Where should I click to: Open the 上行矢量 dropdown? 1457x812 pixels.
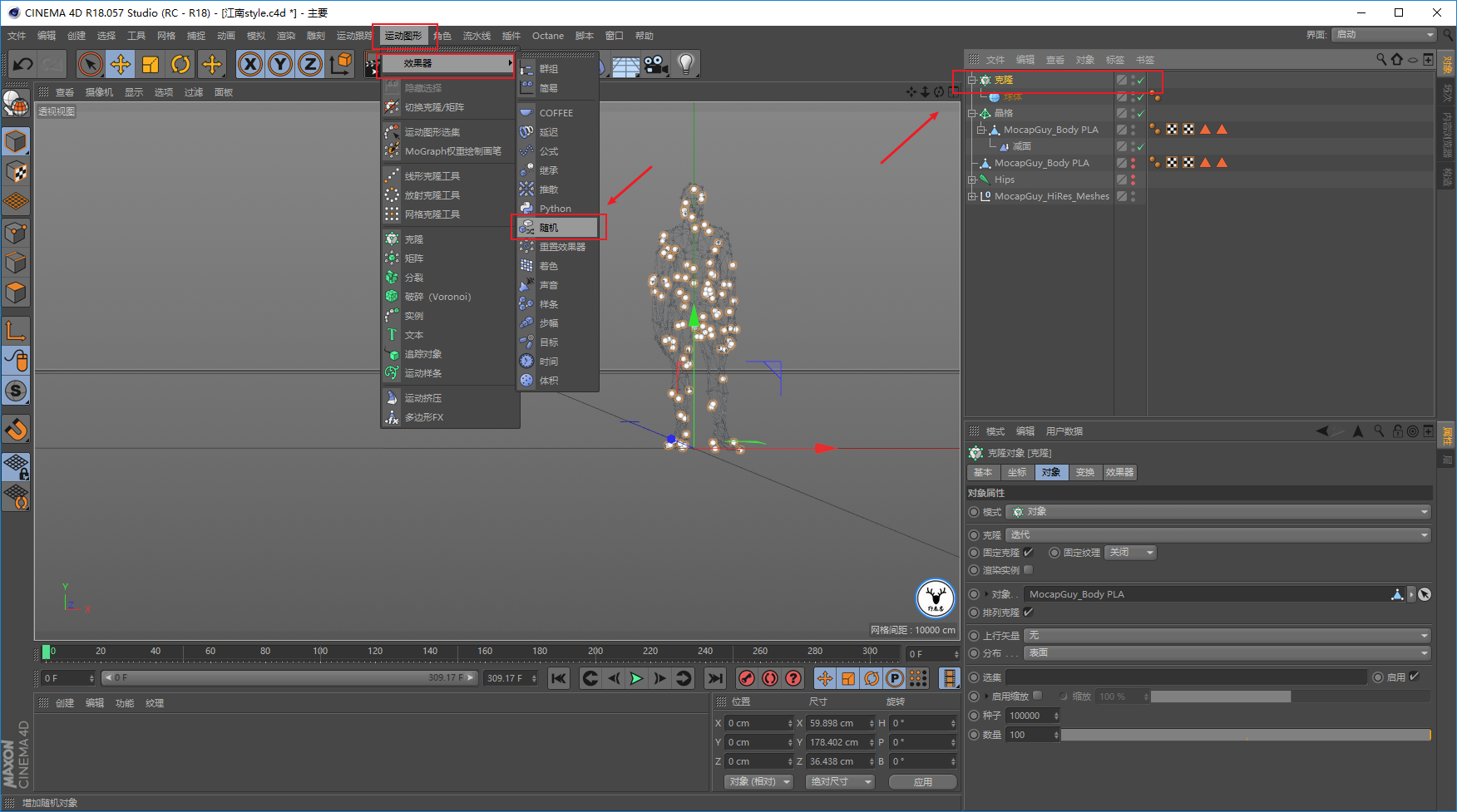(1227, 636)
